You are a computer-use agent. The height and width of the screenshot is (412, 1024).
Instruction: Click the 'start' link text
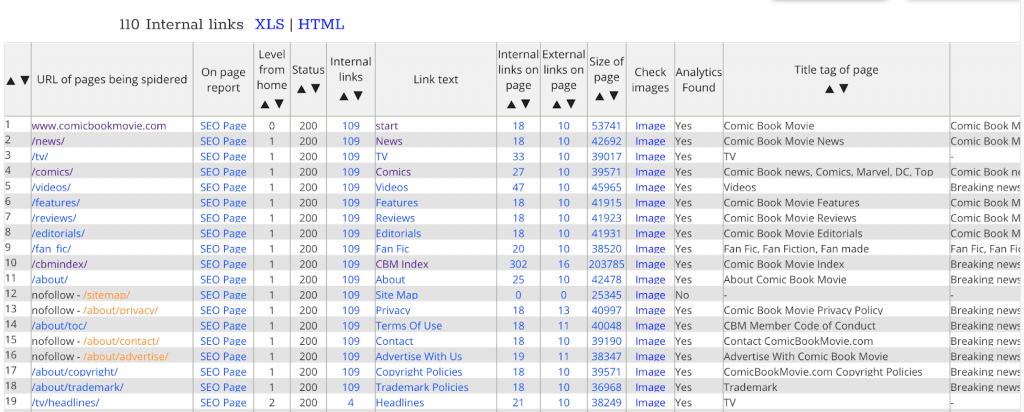point(387,126)
